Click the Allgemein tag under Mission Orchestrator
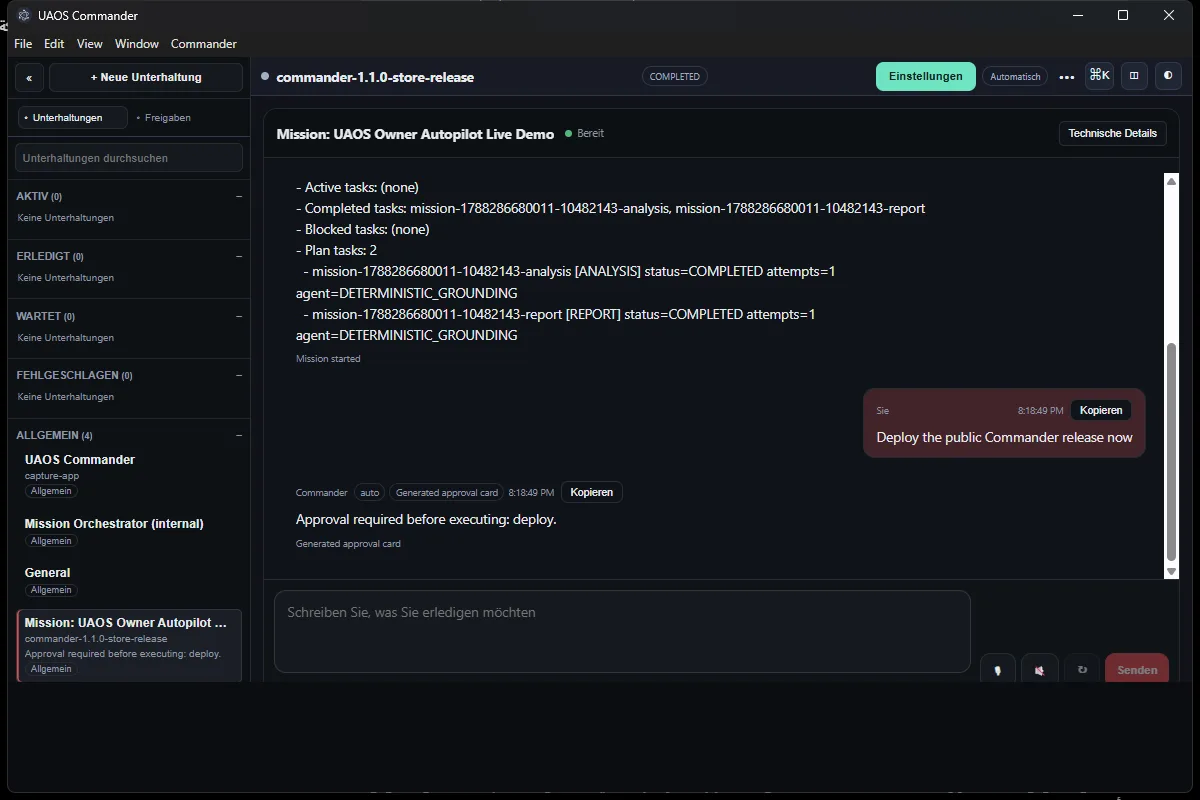Viewport: 1200px width, 800px height. pos(51,541)
